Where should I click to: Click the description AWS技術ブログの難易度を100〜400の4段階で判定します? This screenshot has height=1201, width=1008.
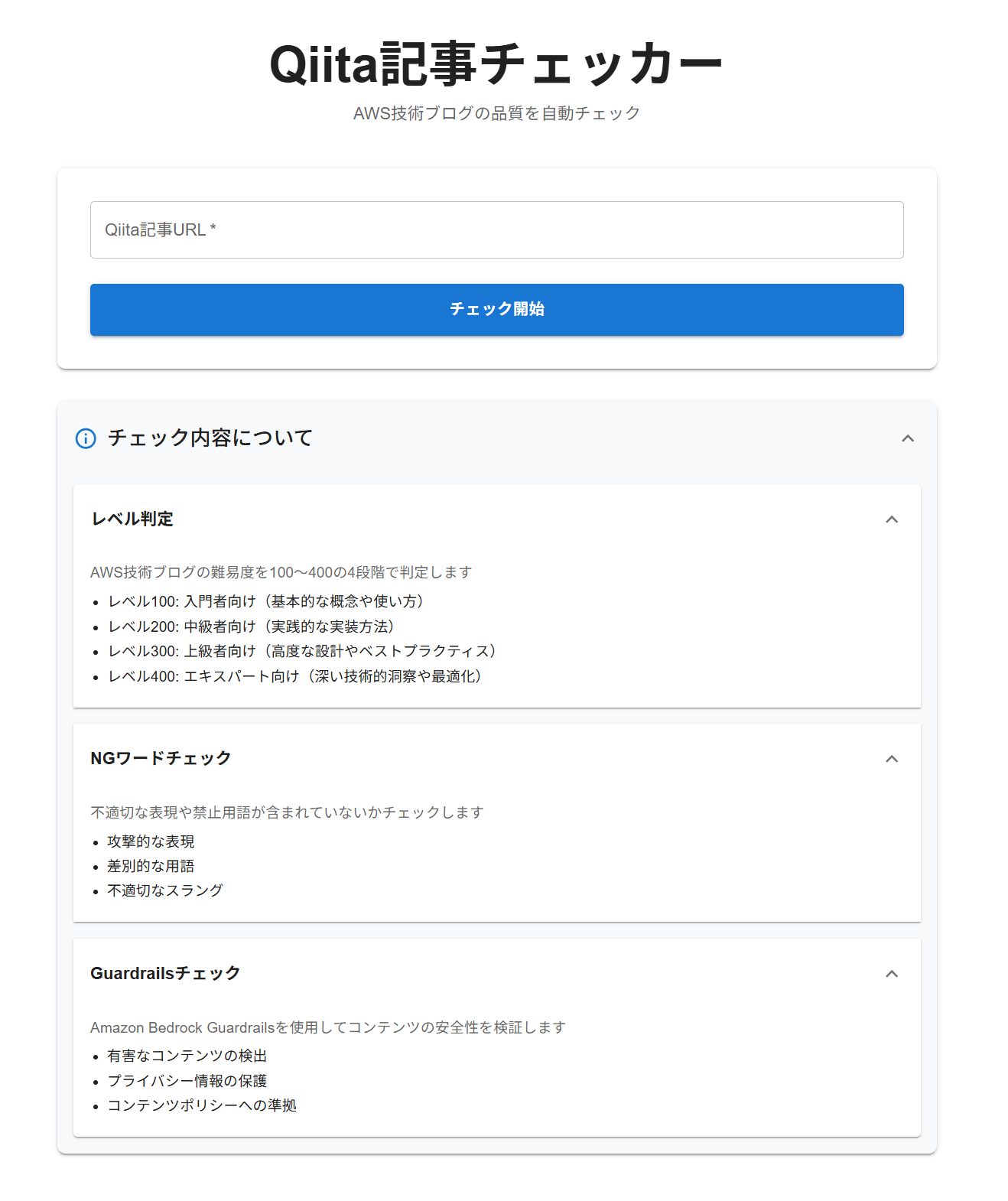pyautogui.click(x=281, y=572)
